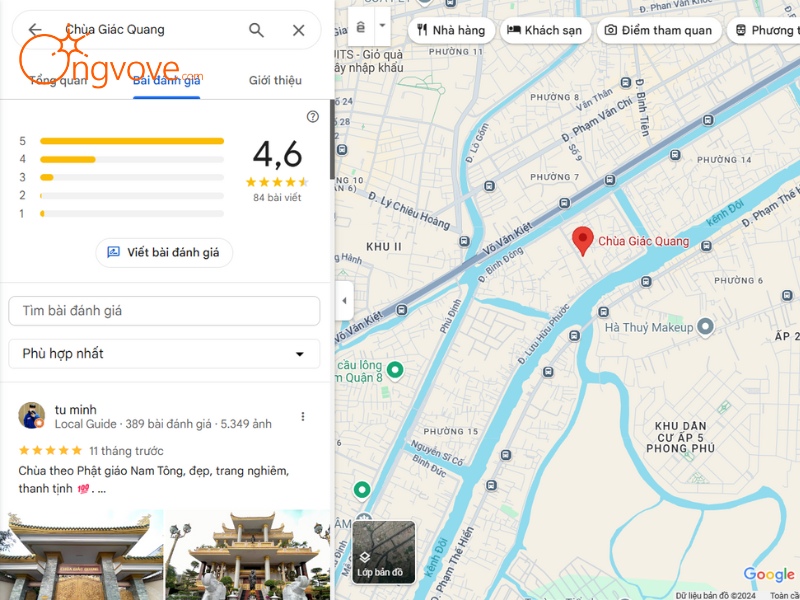Open the Lớp bản đồ layers thumbnail

click(x=384, y=552)
